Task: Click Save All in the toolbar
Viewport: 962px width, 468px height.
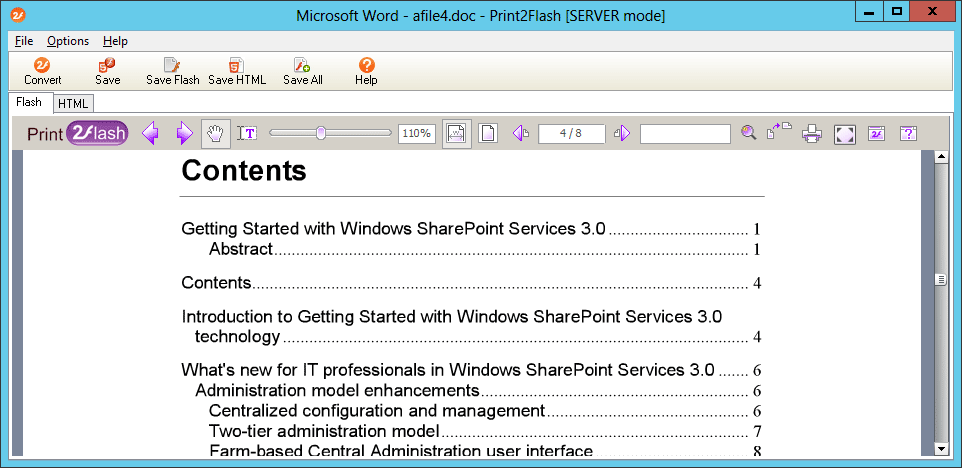Action: click(x=302, y=71)
